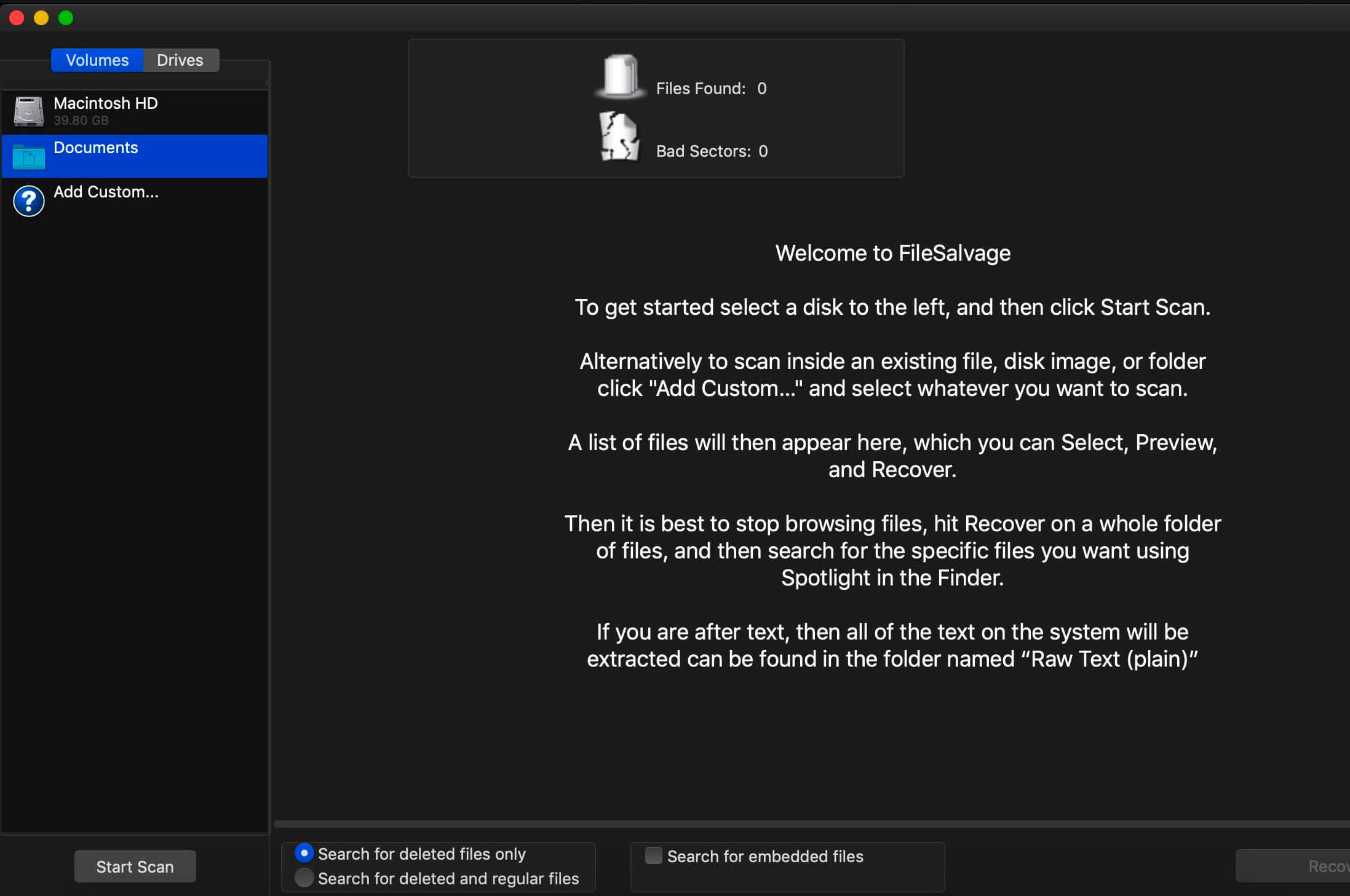The image size is (1350, 896).
Task: Click the Recover button
Action: pyautogui.click(x=1293, y=866)
